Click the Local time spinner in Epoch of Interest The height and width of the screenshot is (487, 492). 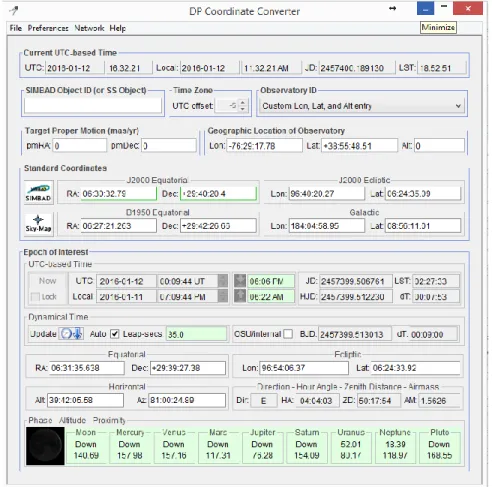[x=223, y=296]
